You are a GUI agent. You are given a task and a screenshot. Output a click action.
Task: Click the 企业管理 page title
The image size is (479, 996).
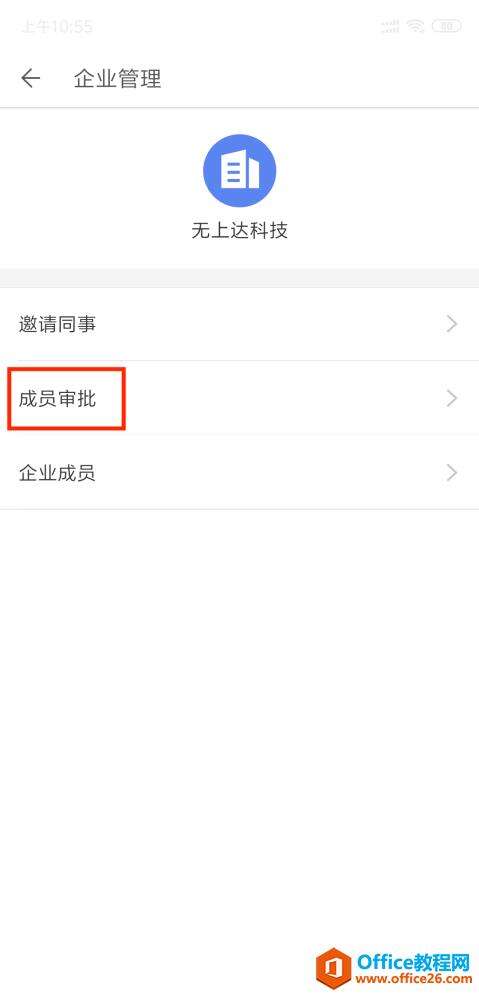pyautogui.click(x=118, y=79)
